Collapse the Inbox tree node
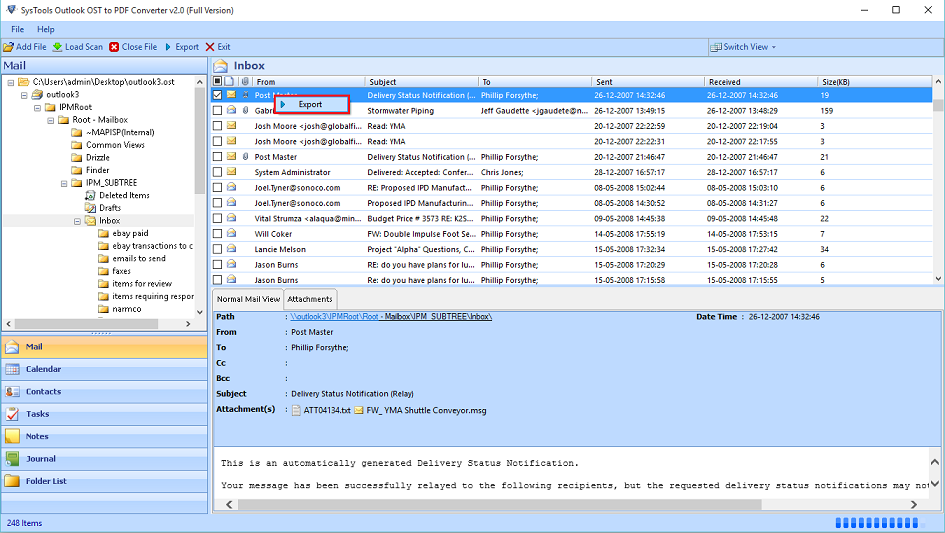Image resolution: width=945 pixels, height=533 pixels. click(77, 221)
